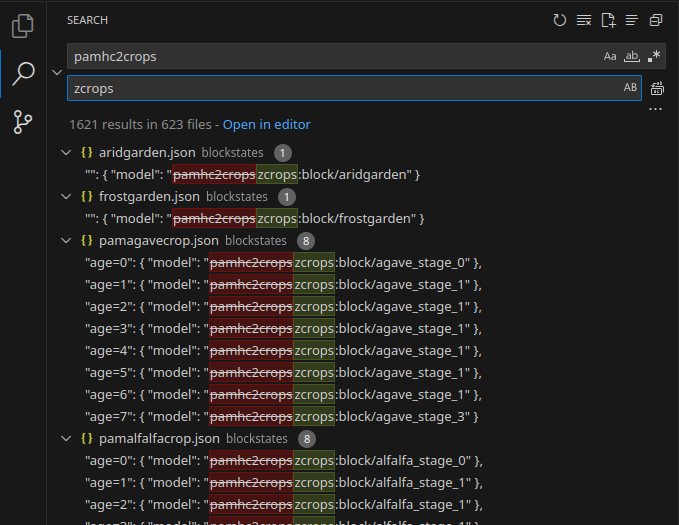Viewport: 679px width, 525px height.
Task: Toggle Preserve Case in replace box
Action: (x=630, y=88)
